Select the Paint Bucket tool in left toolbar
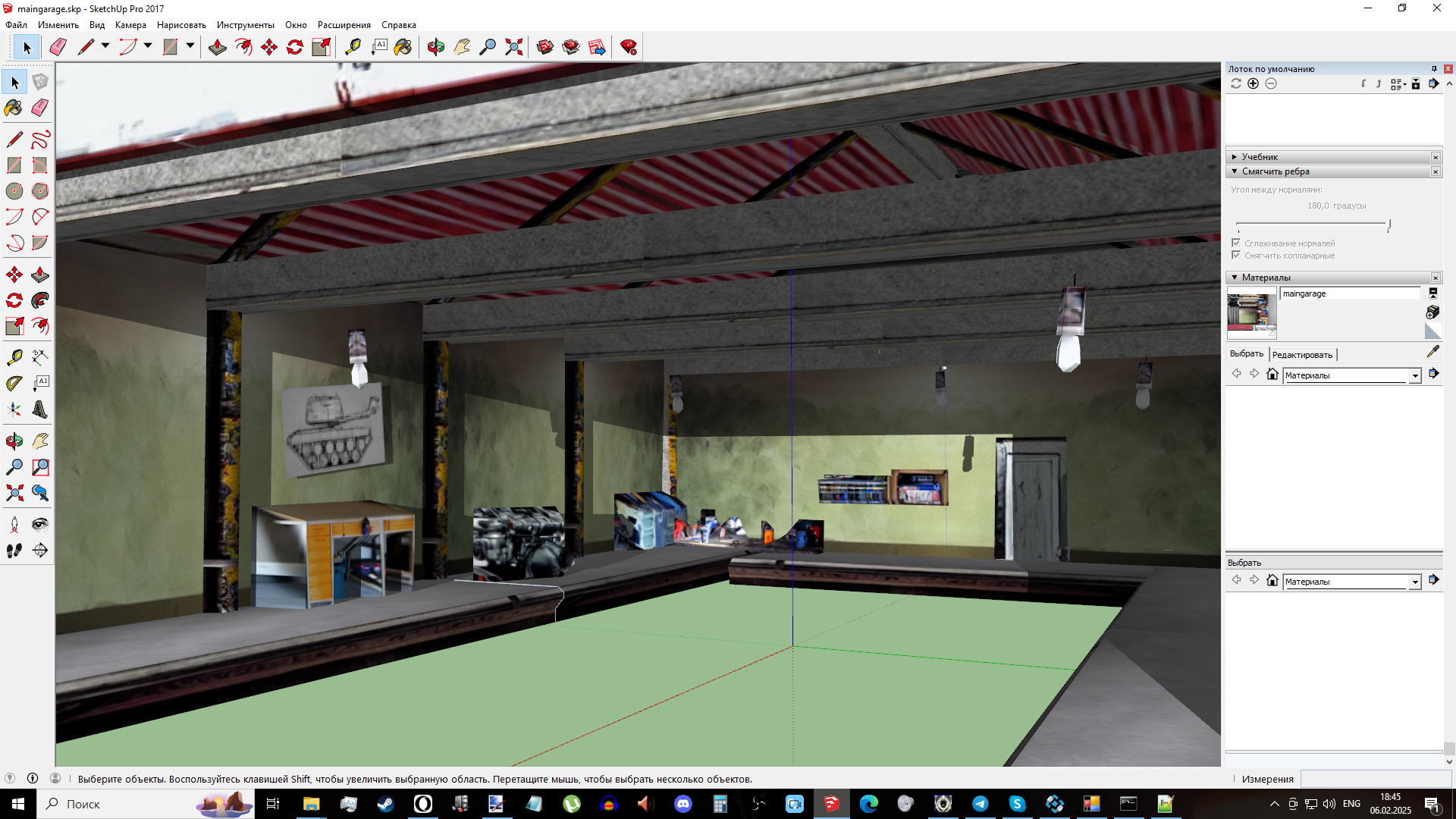 pos(14,108)
